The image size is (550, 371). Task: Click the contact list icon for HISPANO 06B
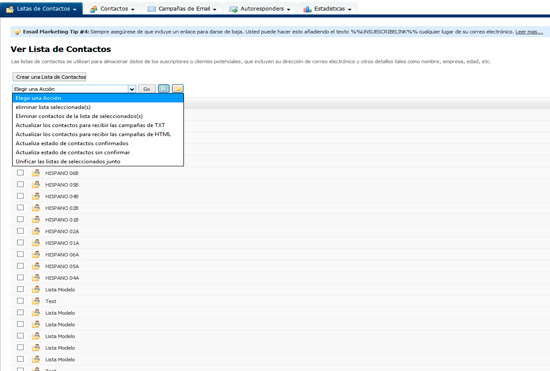pyautogui.click(x=36, y=173)
